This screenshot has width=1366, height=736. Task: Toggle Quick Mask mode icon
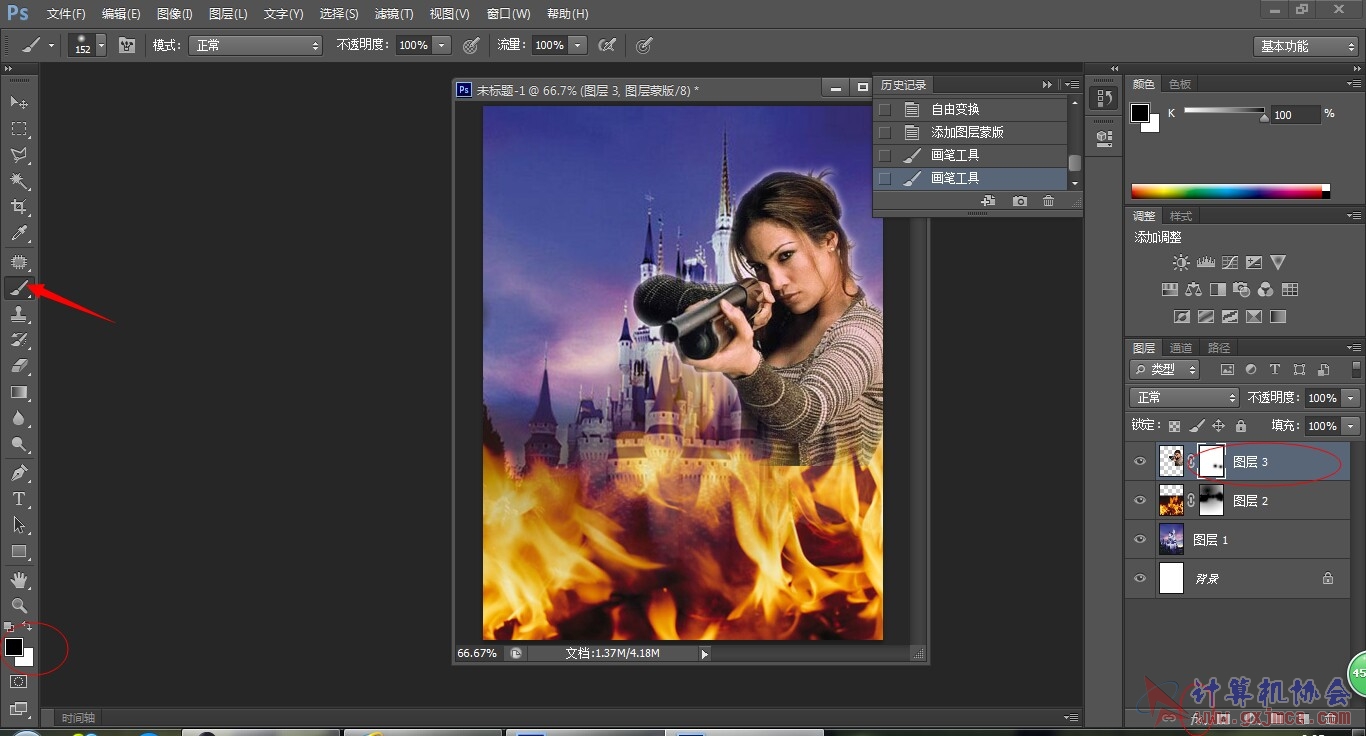(19, 681)
